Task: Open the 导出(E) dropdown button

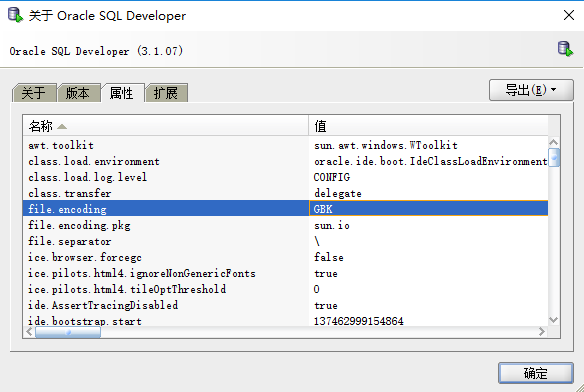Action: pyautogui.click(x=531, y=90)
